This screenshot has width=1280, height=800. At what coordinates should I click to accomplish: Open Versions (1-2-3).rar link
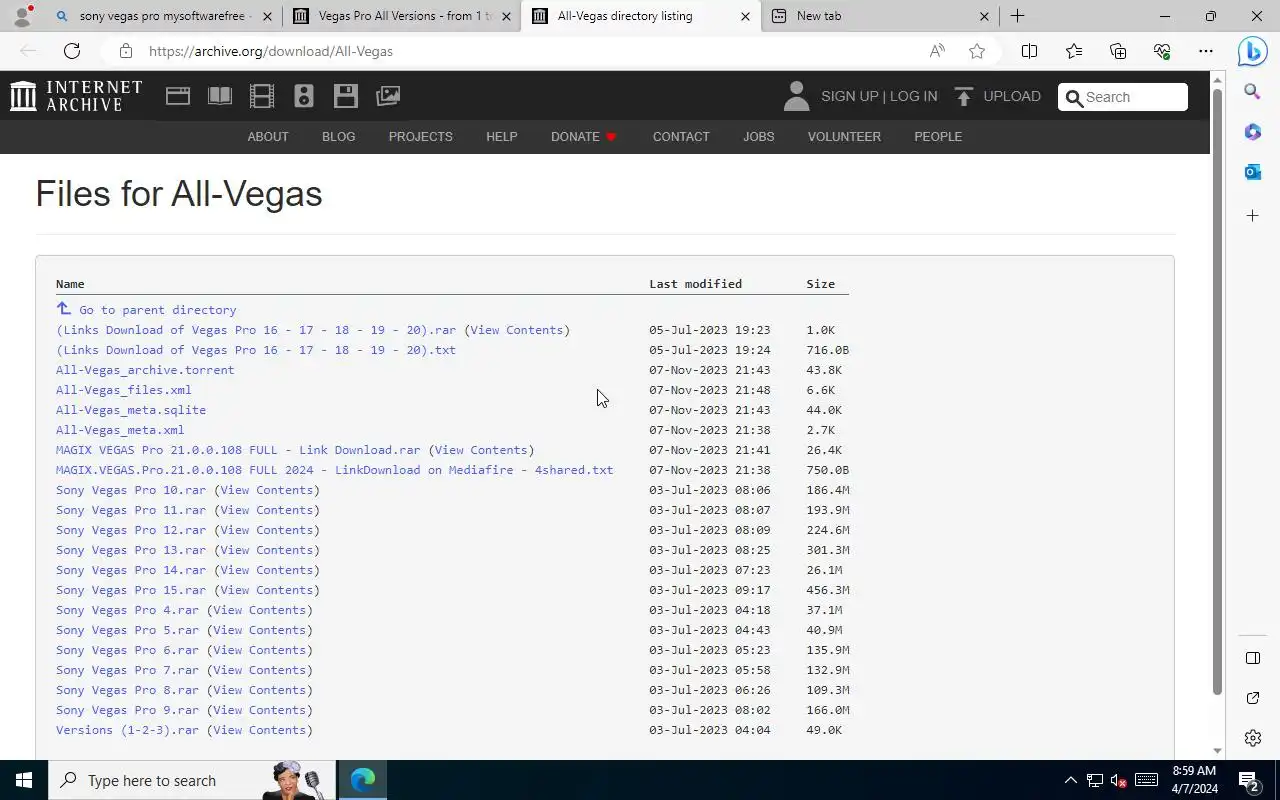127,730
